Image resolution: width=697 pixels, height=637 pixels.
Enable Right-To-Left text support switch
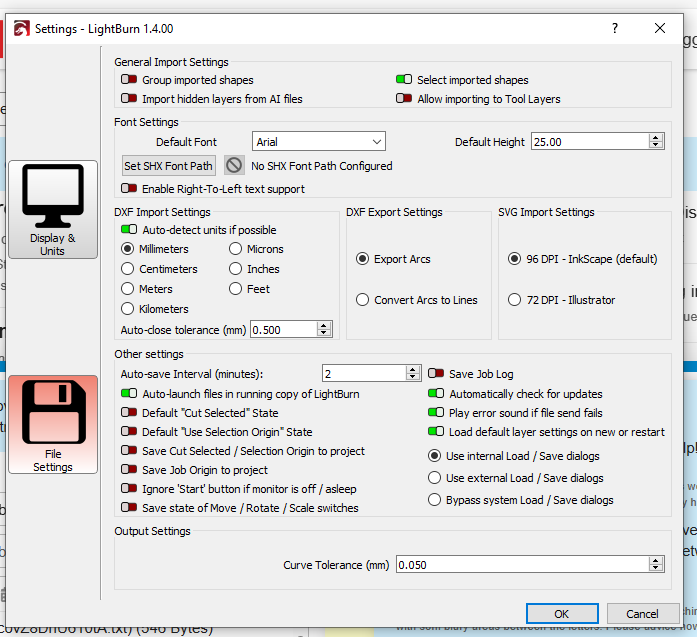coord(129,188)
